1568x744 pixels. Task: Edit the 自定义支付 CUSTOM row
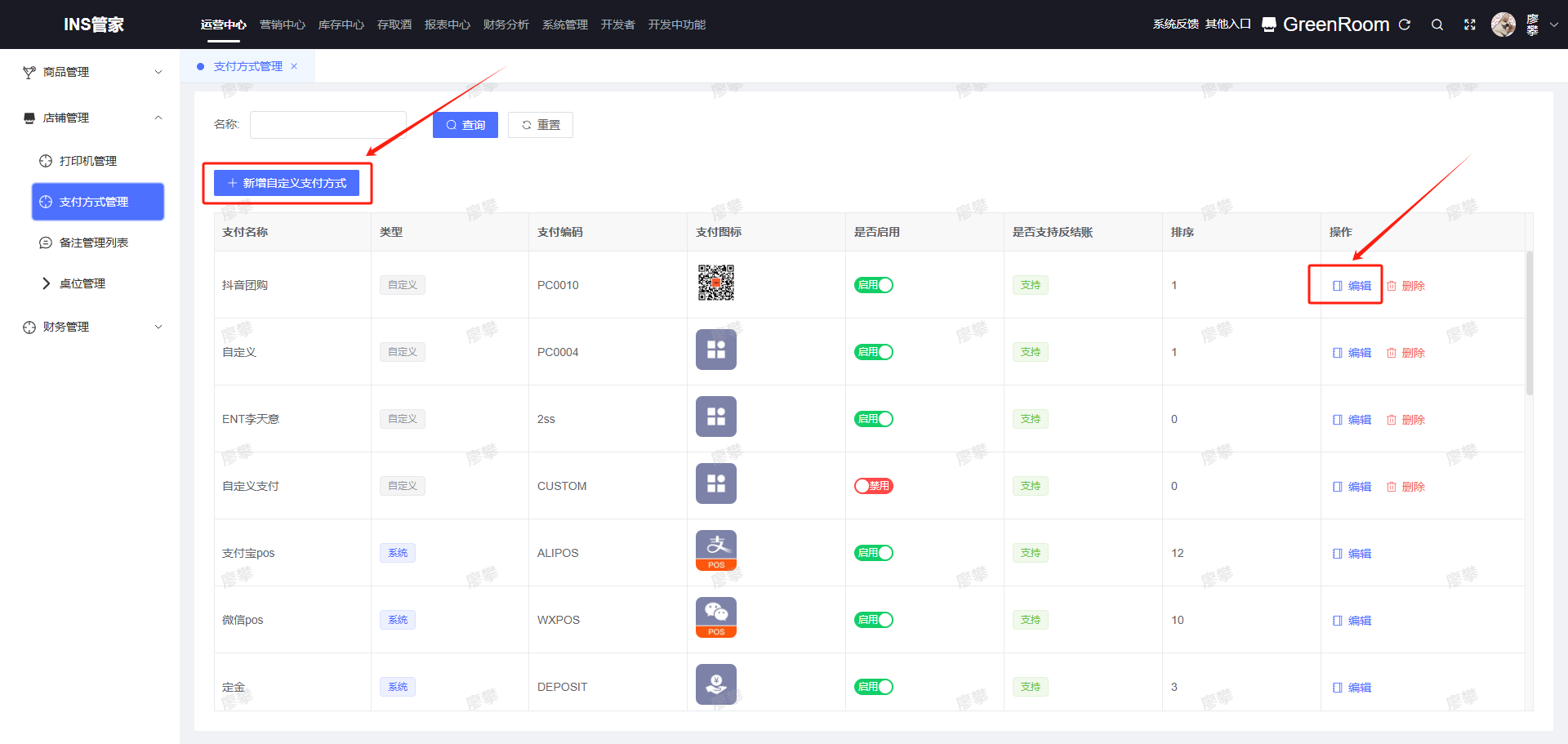coord(1352,487)
